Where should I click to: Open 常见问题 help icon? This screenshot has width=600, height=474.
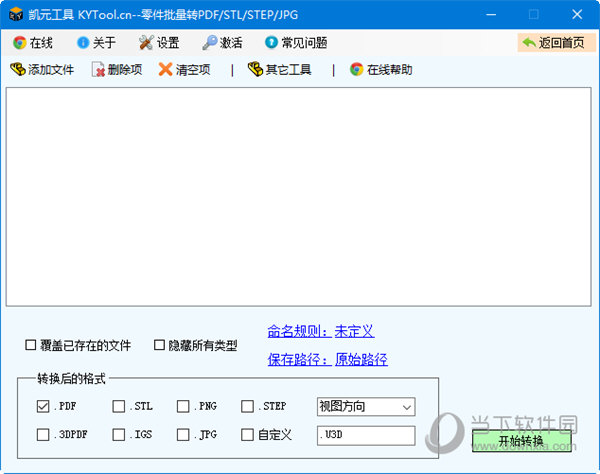pos(271,42)
